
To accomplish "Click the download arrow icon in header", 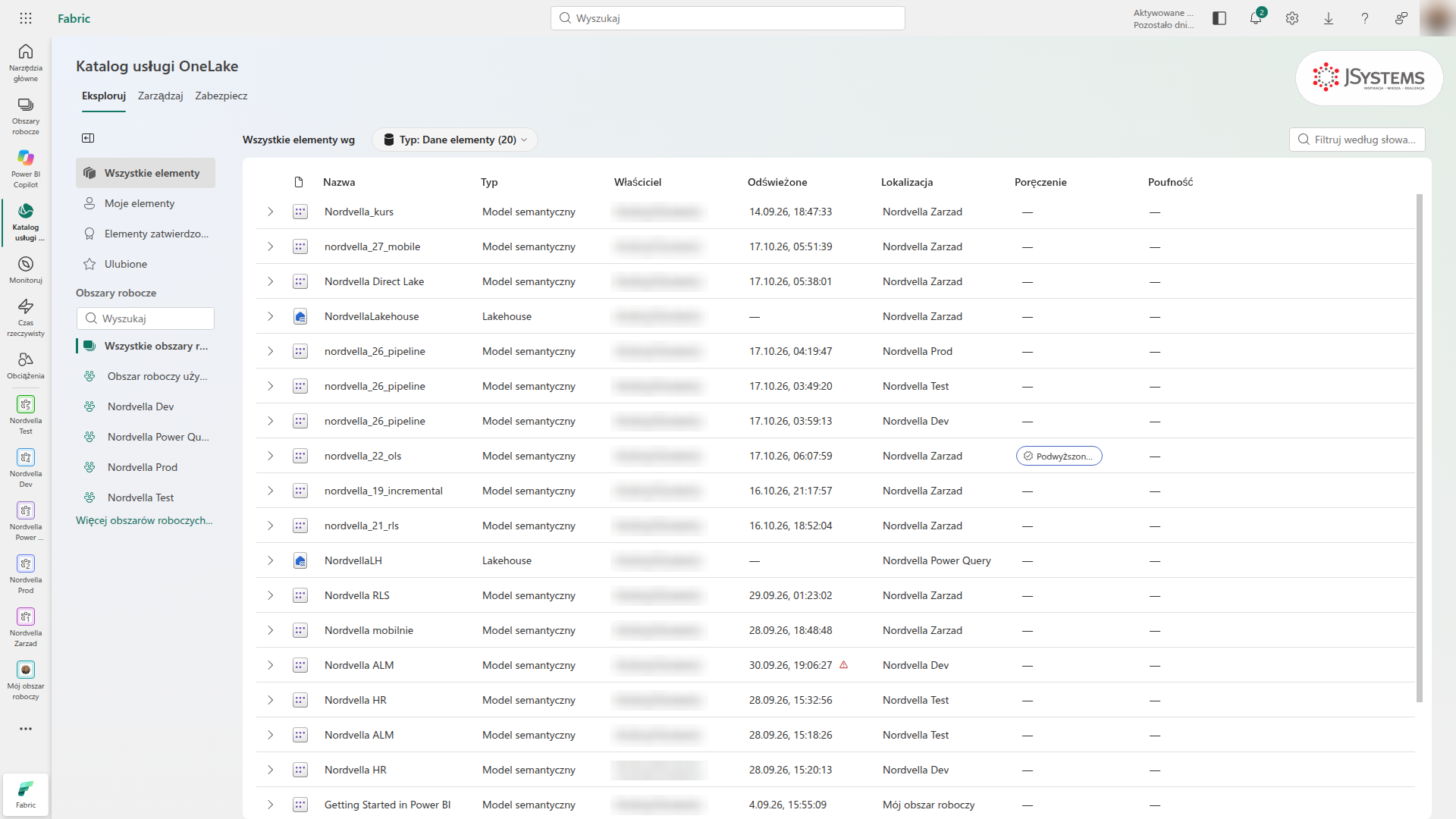I will [x=1329, y=18].
